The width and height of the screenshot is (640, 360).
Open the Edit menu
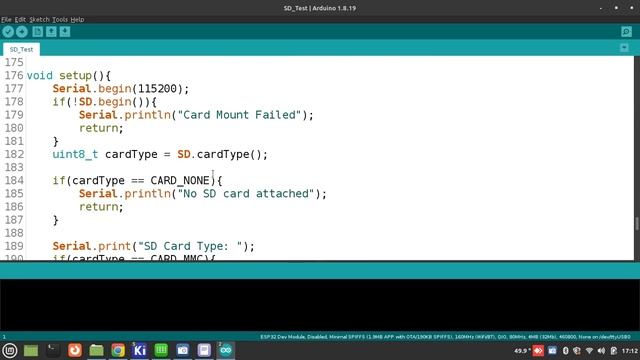20,20
